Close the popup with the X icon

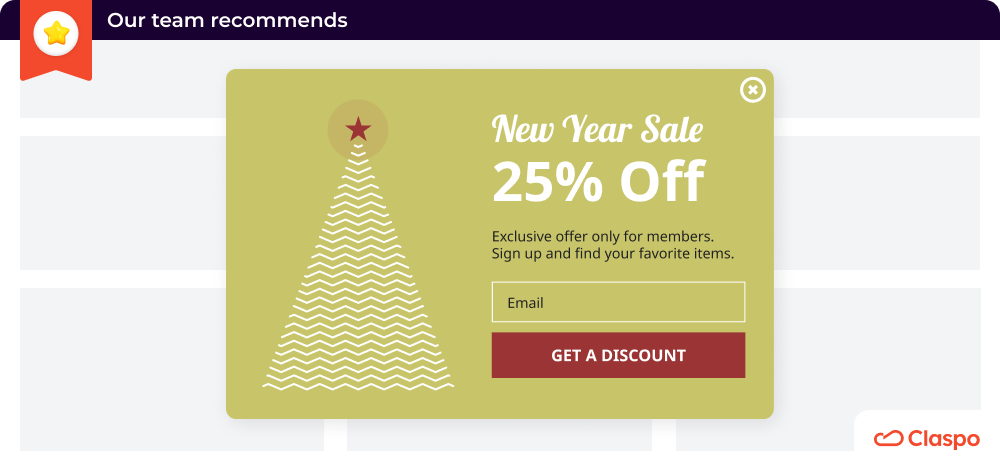753,90
